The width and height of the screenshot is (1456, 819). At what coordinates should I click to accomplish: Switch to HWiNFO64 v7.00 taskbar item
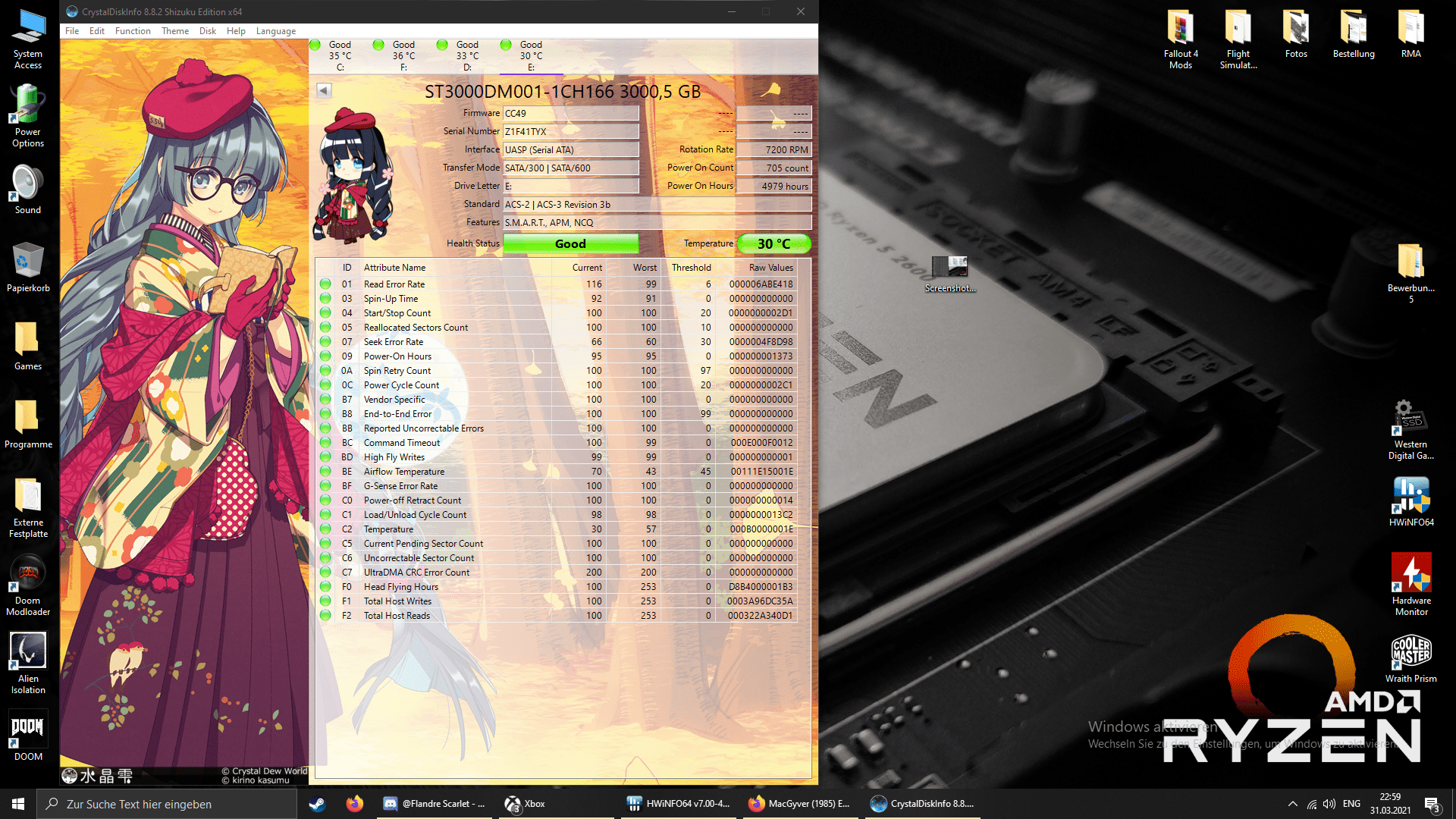(678, 804)
